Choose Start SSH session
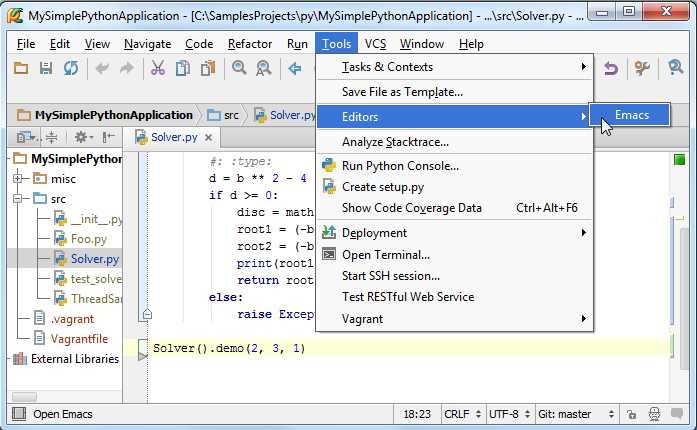Image resolution: width=697 pixels, height=430 pixels. pos(455,276)
